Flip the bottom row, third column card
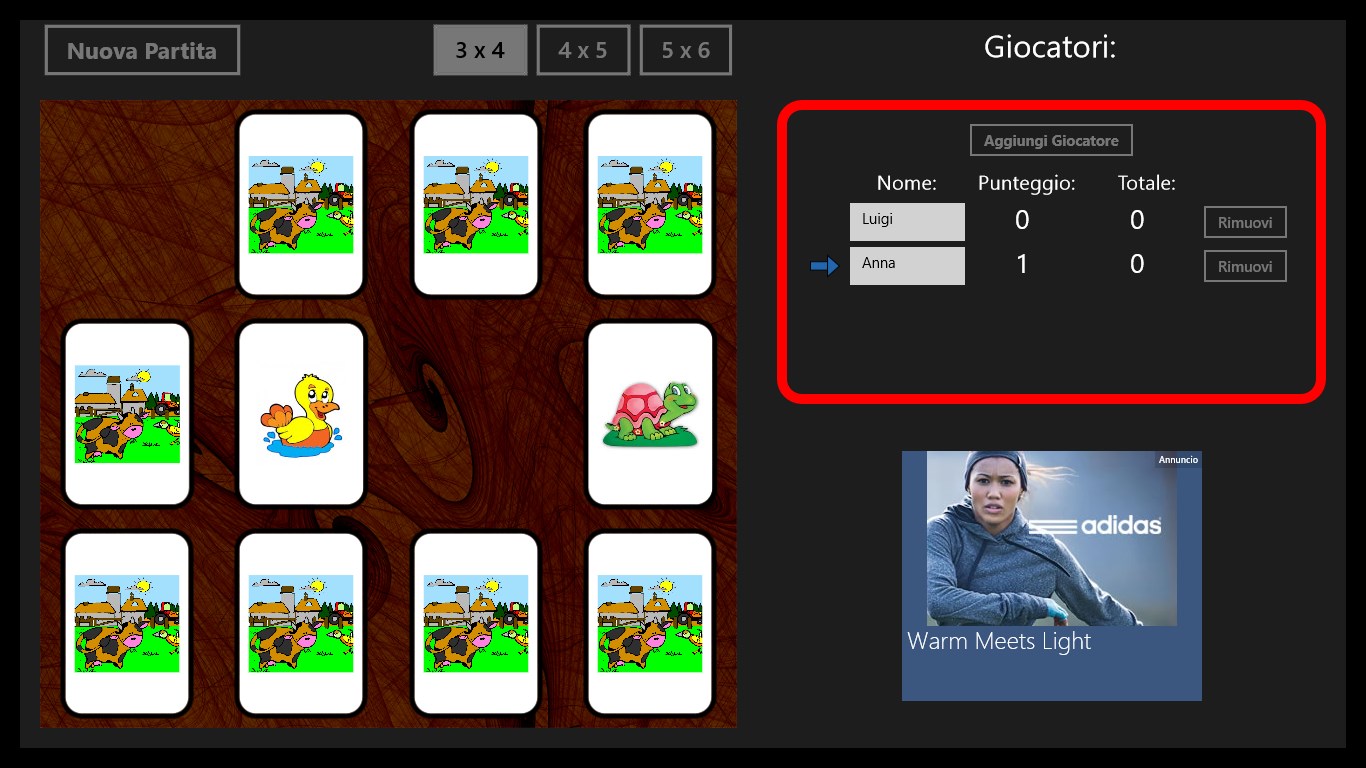This screenshot has height=768, width=1366. 476,623
